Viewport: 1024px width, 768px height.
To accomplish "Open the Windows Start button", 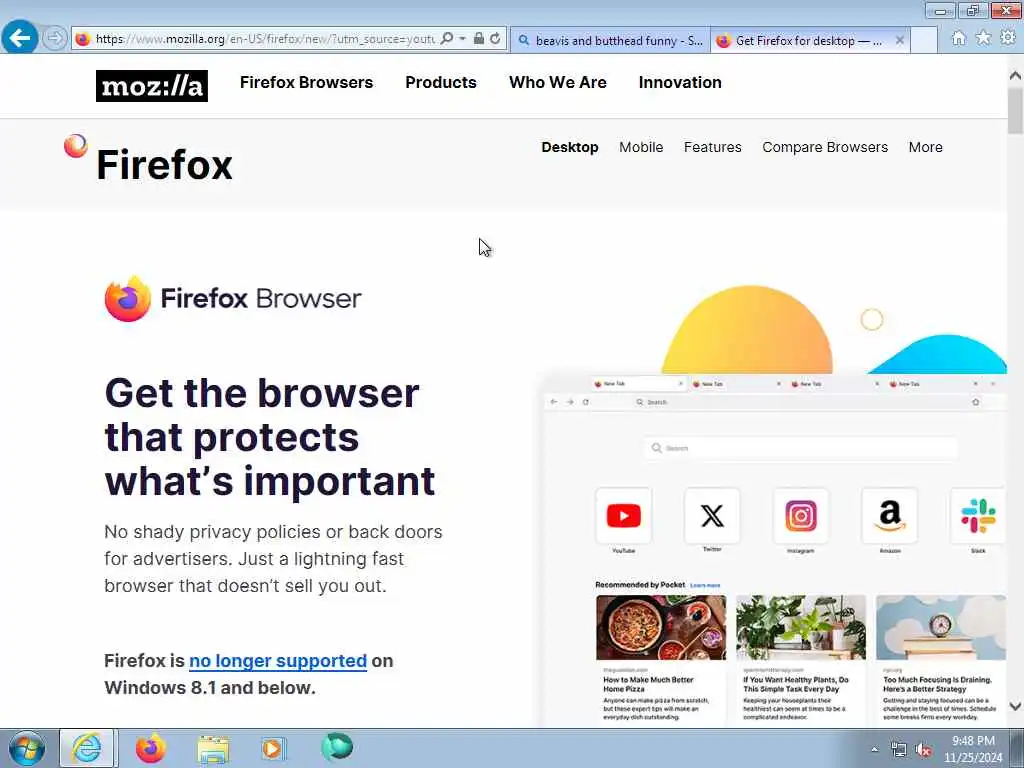I will (27, 748).
